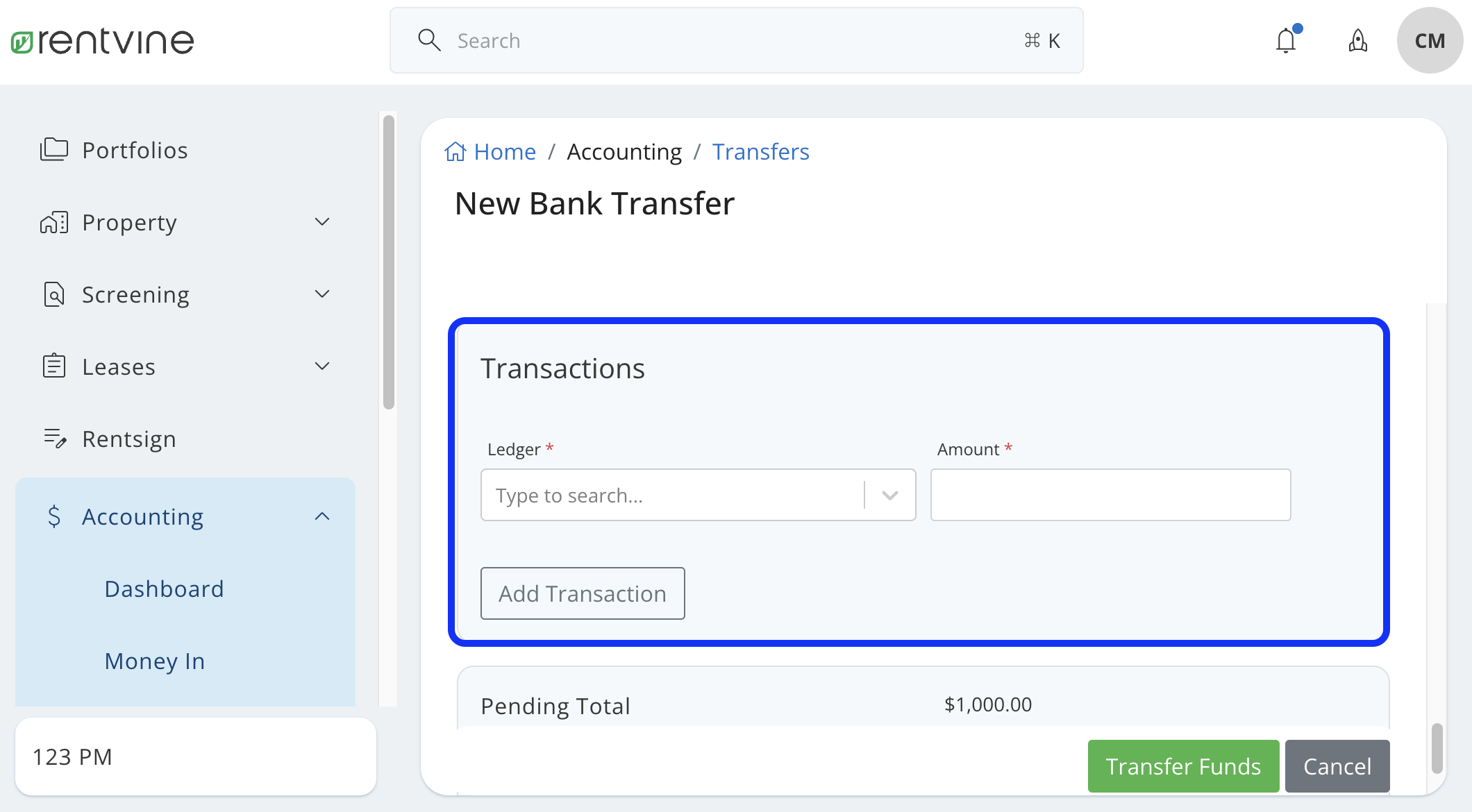1472x812 pixels.
Task: Click the Amount input field
Action: [1110, 495]
